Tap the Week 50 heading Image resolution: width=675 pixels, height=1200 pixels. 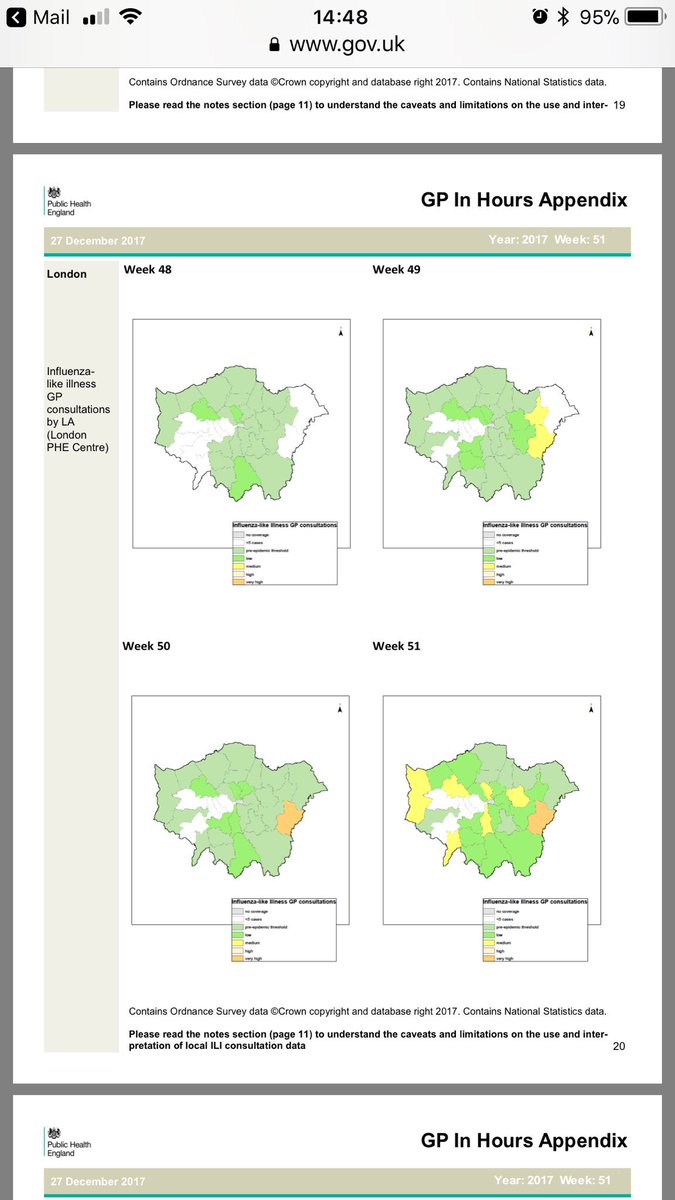click(147, 646)
